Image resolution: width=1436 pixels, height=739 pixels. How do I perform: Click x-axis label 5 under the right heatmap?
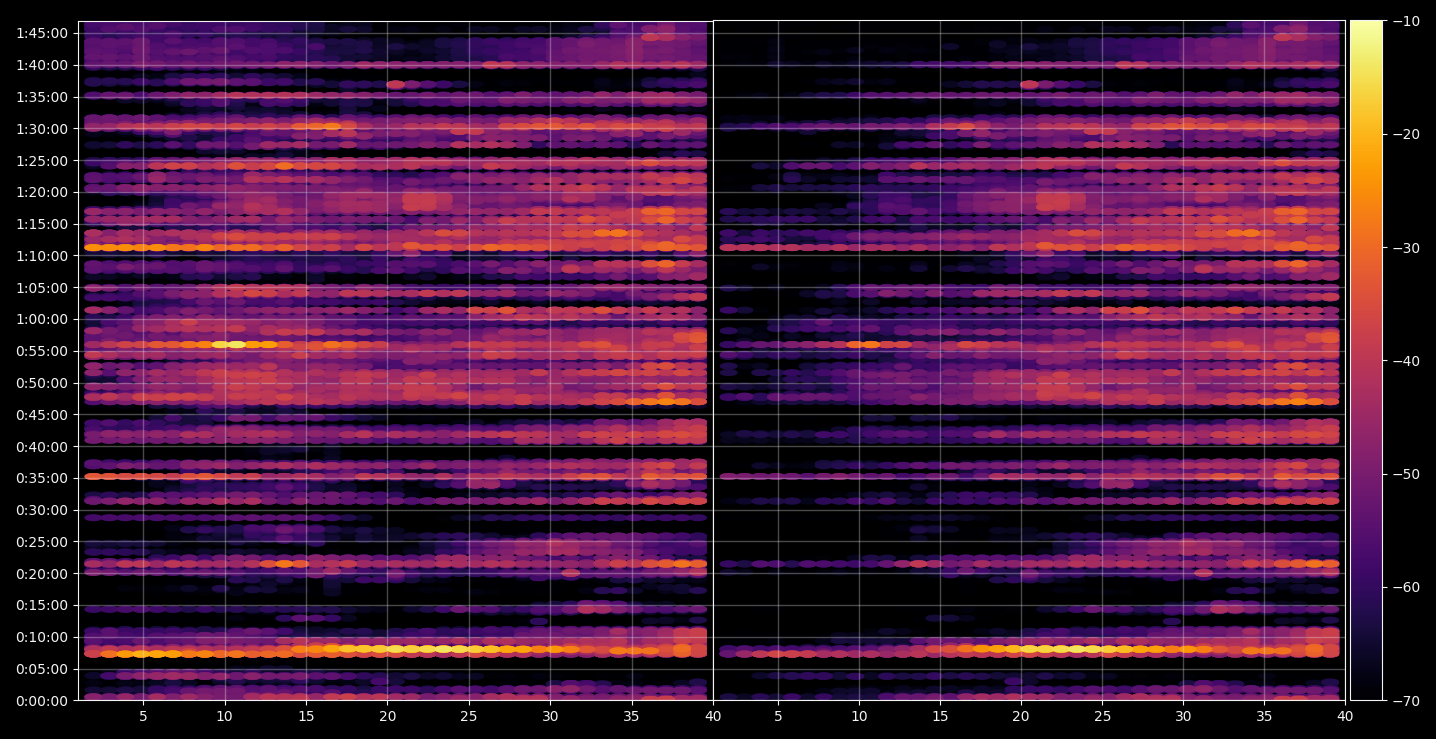(x=777, y=717)
